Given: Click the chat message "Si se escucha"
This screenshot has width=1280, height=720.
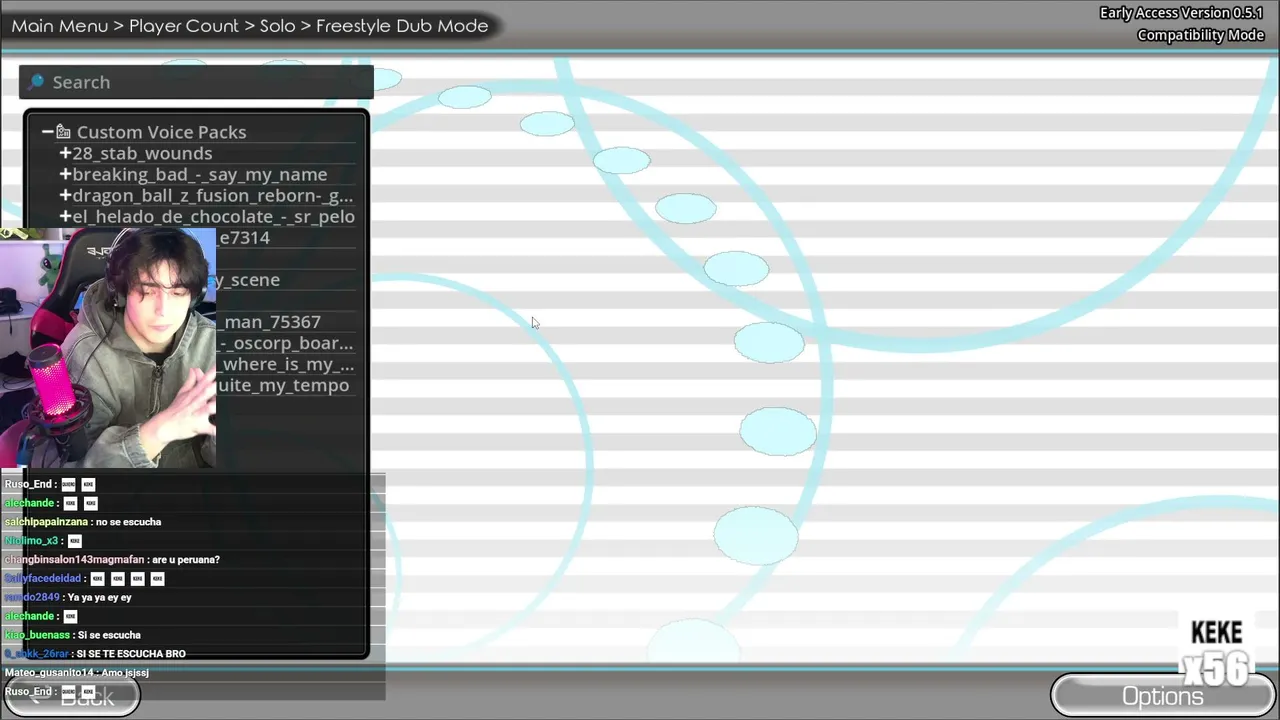Looking at the screenshot, I should (x=109, y=635).
